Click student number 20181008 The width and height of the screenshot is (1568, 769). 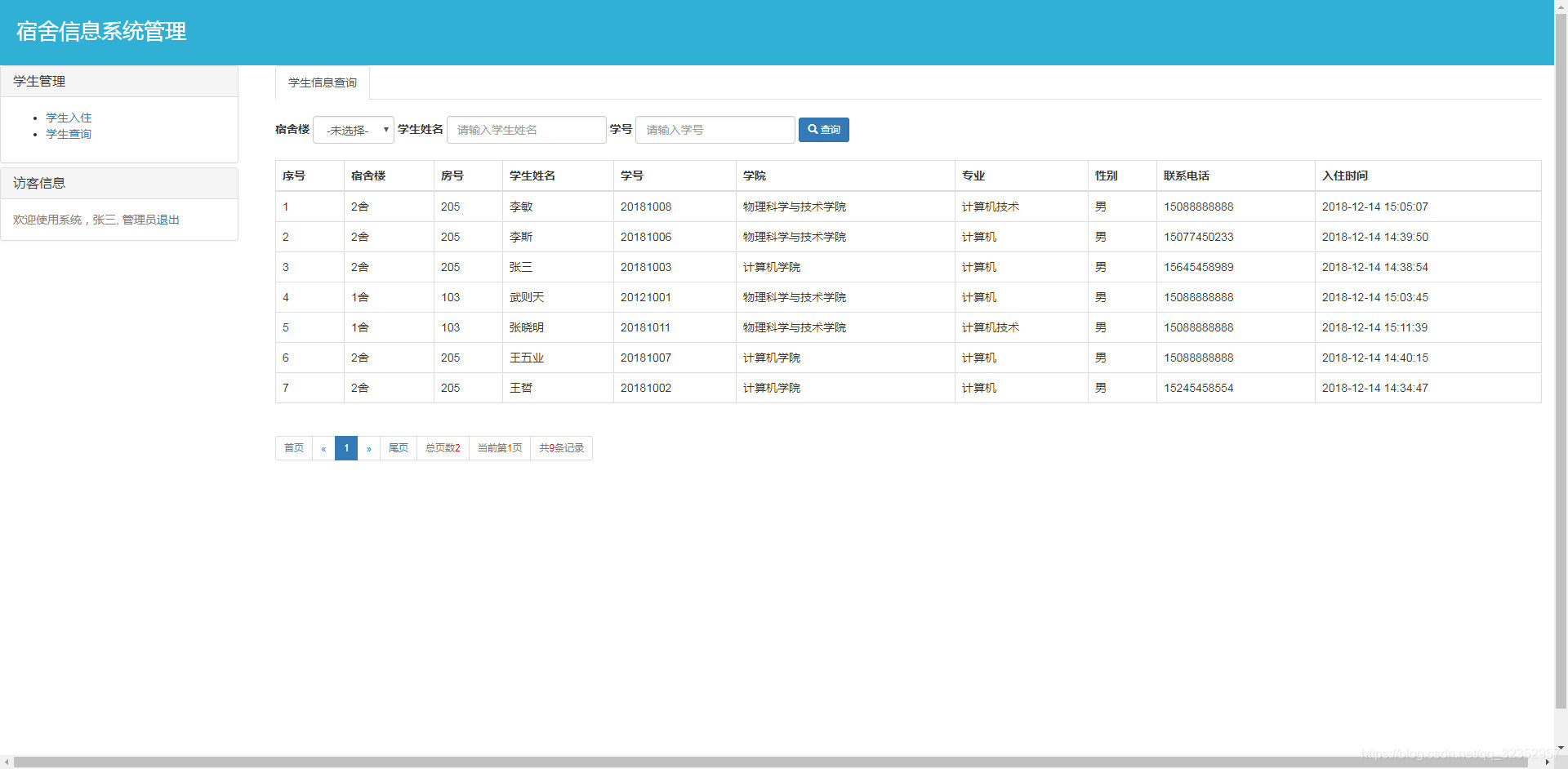646,207
